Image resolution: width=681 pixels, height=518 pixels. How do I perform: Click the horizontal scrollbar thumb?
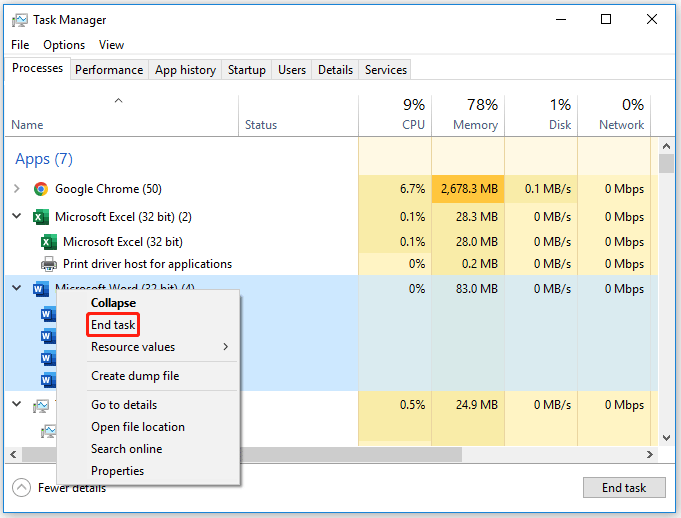242,455
